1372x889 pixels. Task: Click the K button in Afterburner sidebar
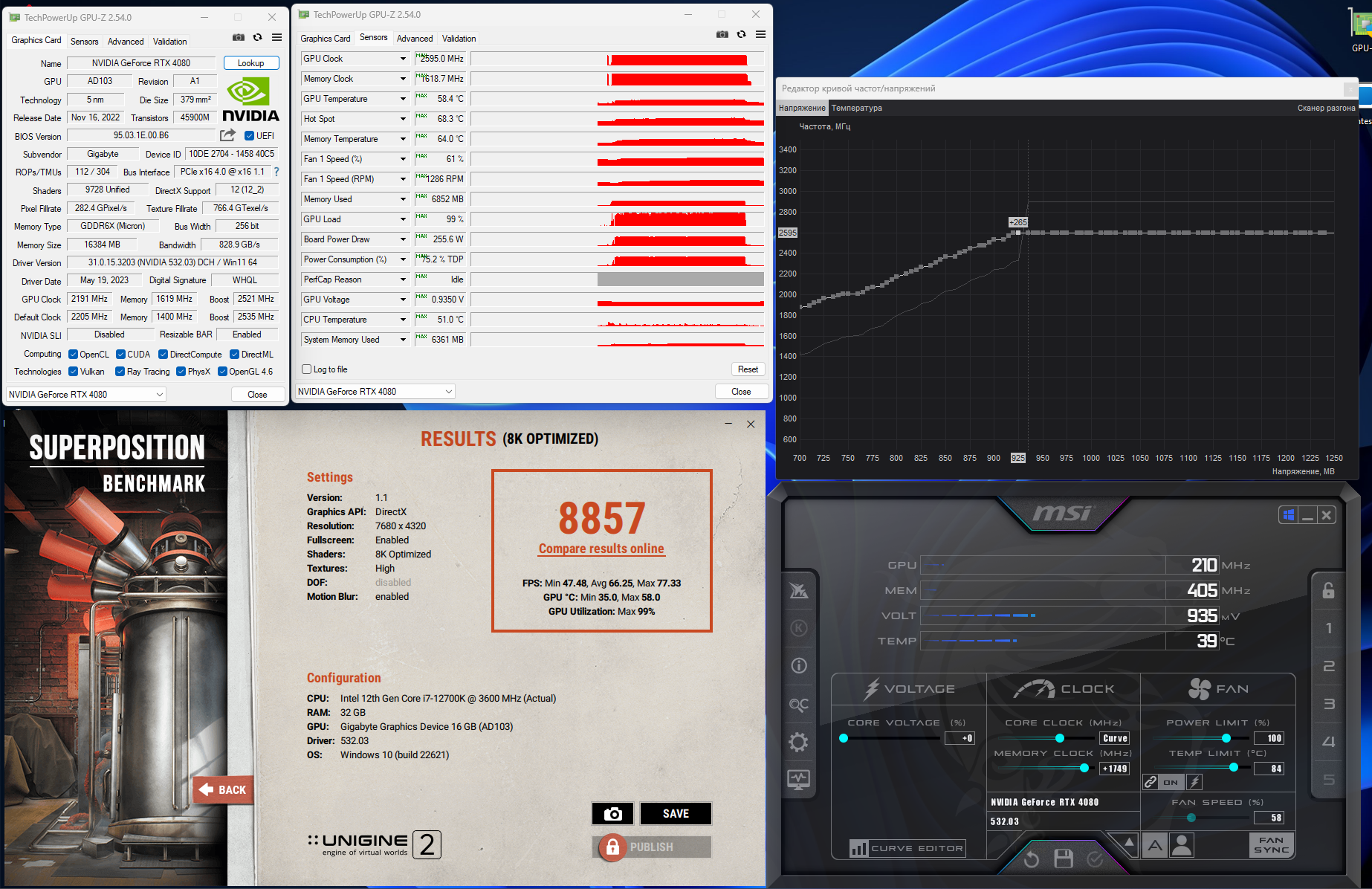799,628
